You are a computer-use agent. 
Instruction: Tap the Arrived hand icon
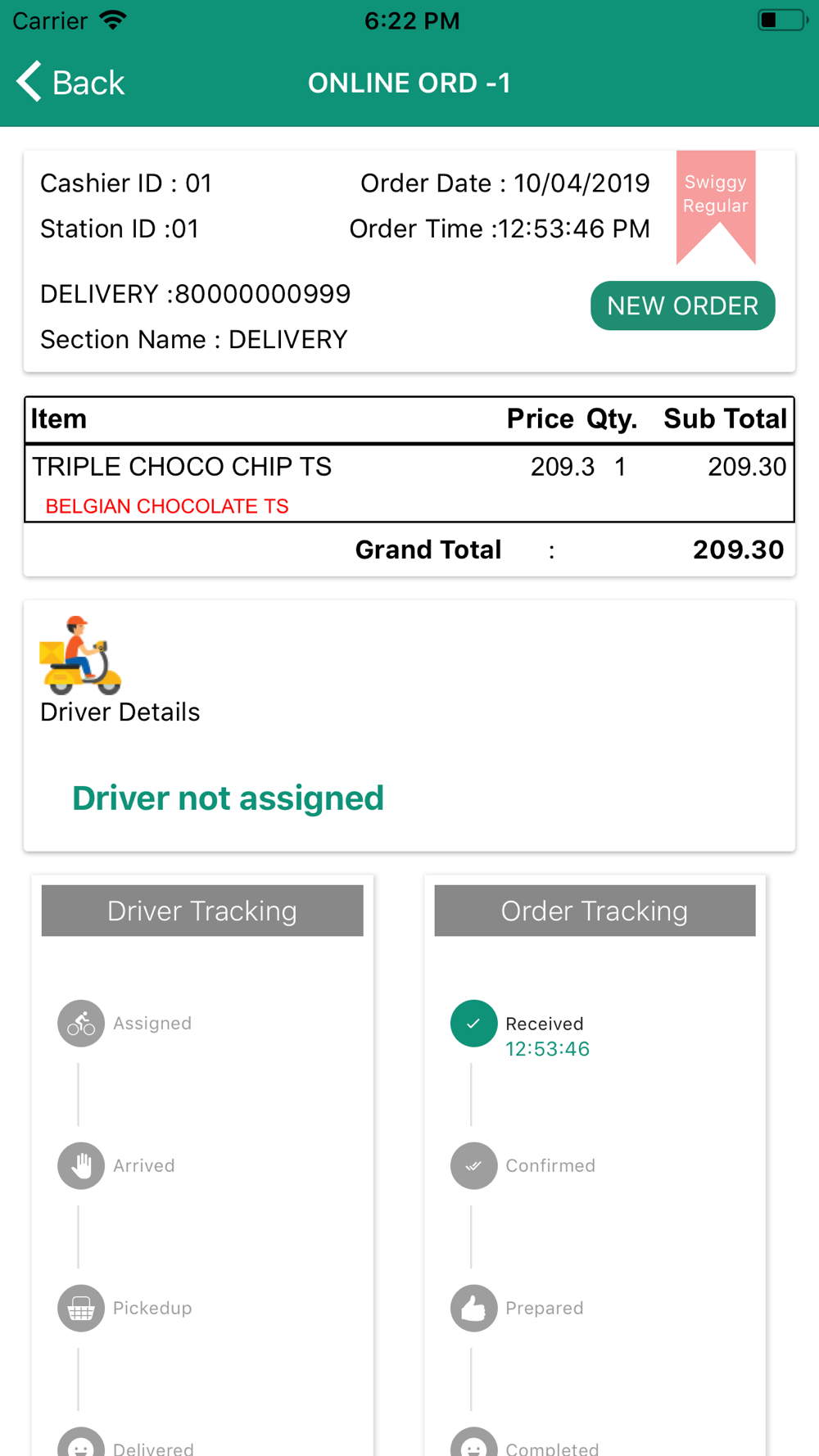81,1165
